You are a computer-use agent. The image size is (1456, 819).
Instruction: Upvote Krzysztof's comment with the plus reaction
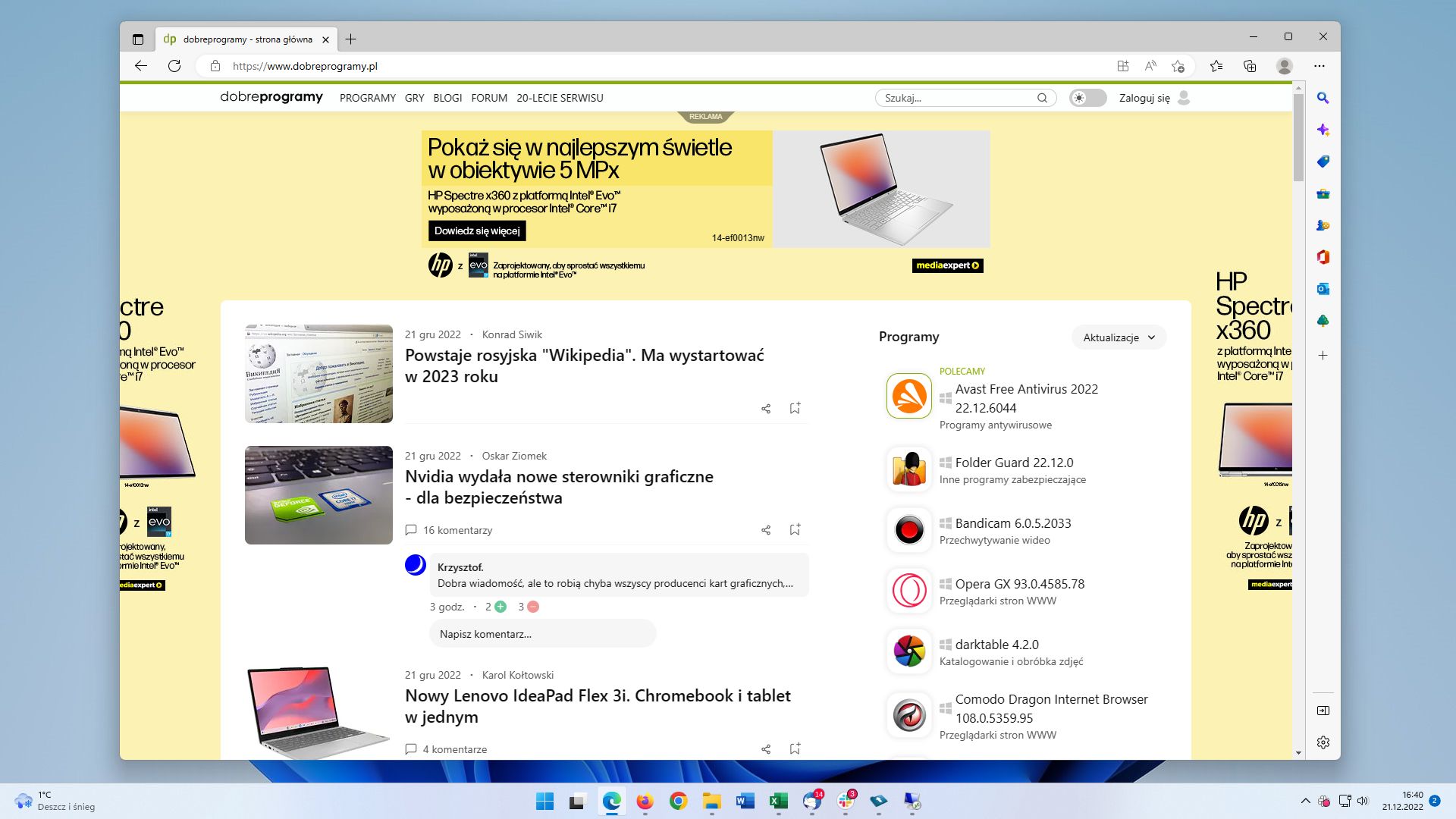(500, 607)
